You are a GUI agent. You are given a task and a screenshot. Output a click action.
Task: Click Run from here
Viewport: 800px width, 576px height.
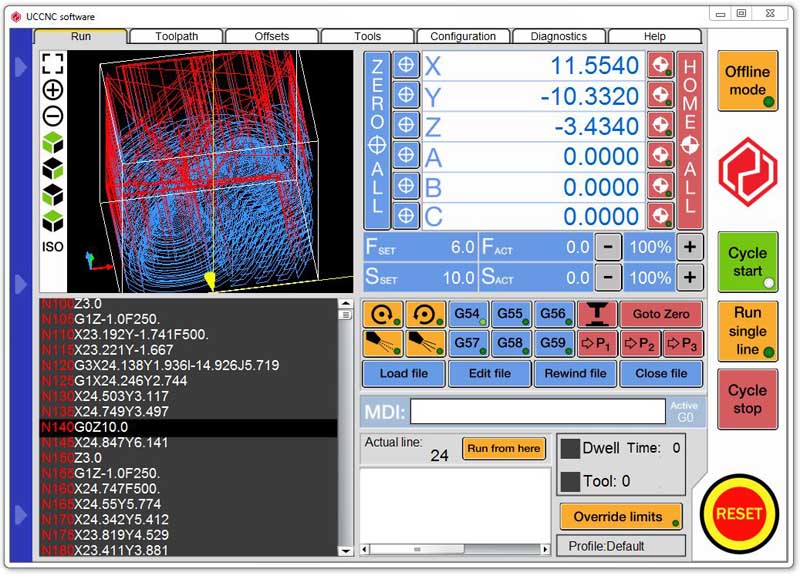tap(504, 448)
